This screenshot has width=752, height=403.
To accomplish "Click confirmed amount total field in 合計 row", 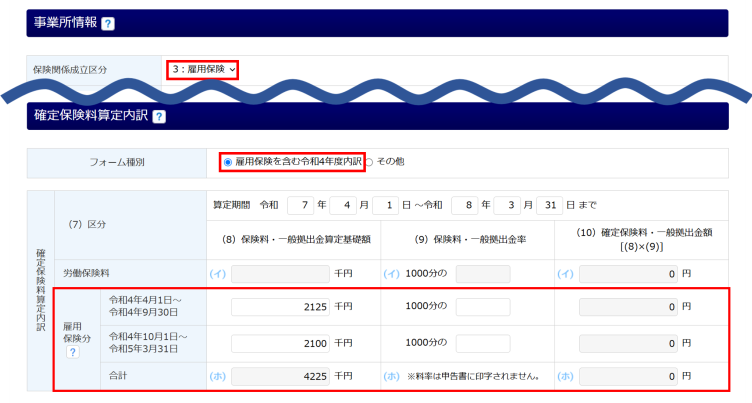I will [628, 377].
